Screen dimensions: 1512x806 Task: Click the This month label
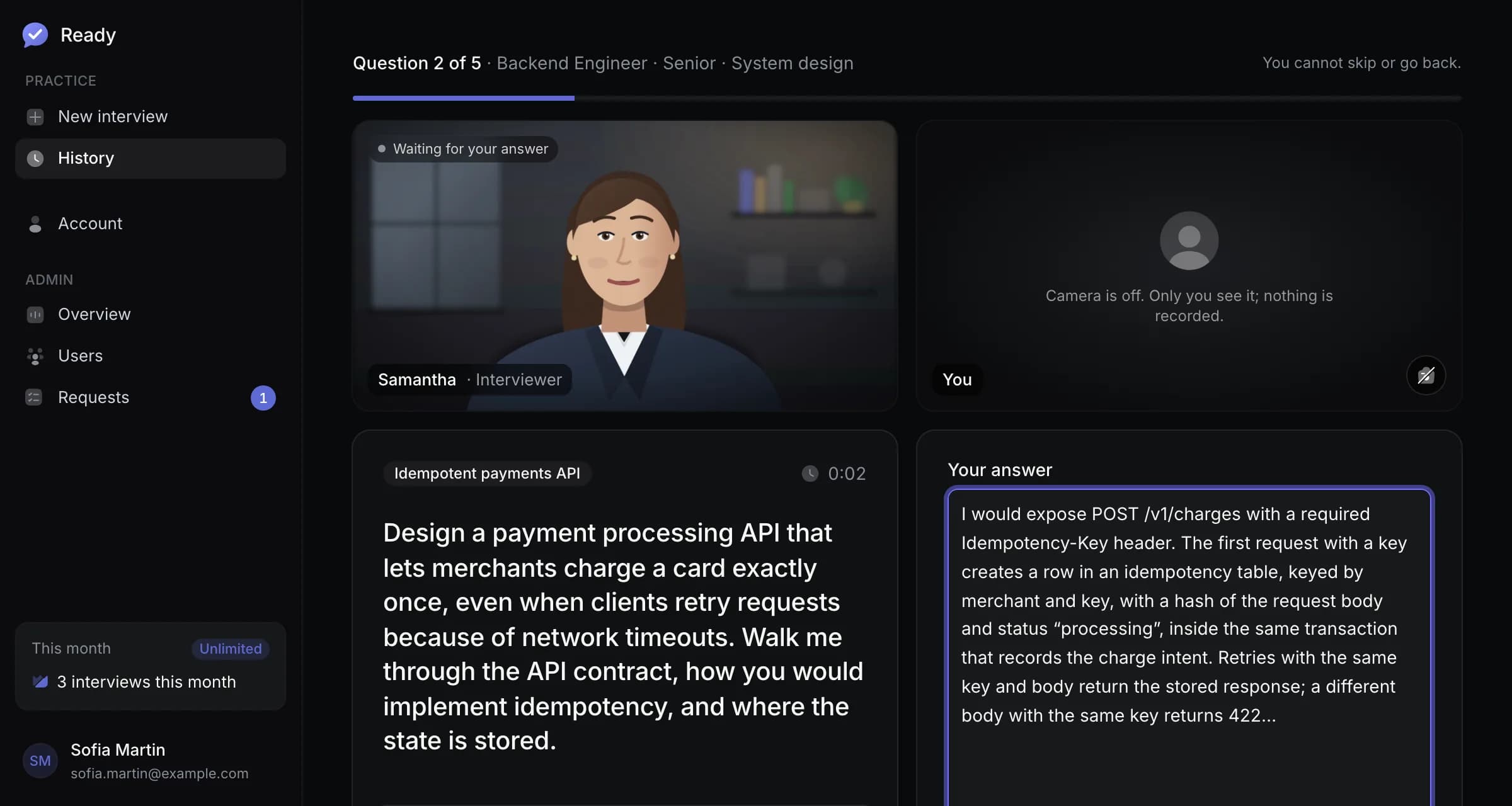pos(71,649)
